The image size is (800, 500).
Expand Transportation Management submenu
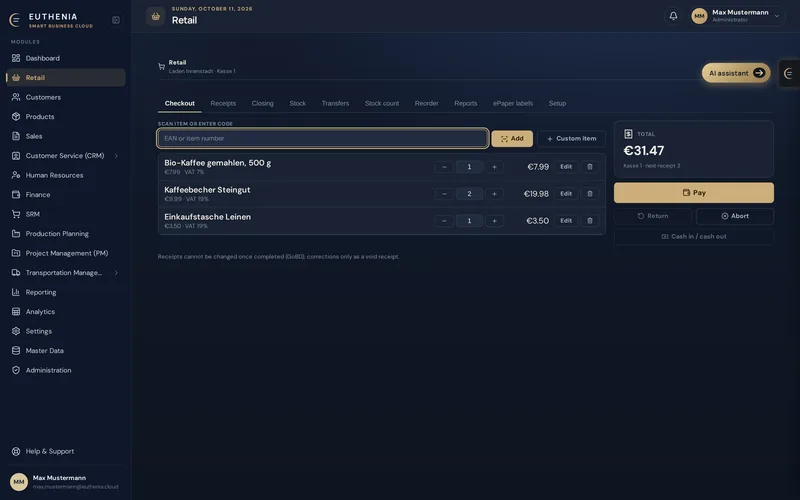click(x=116, y=273)
